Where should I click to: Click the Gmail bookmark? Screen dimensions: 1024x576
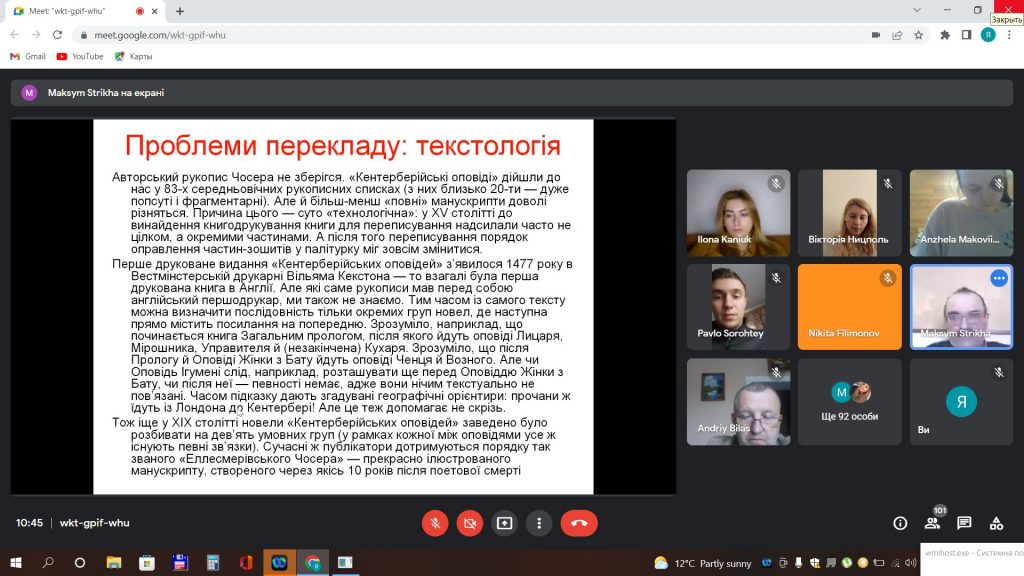[x=28, y=56]
